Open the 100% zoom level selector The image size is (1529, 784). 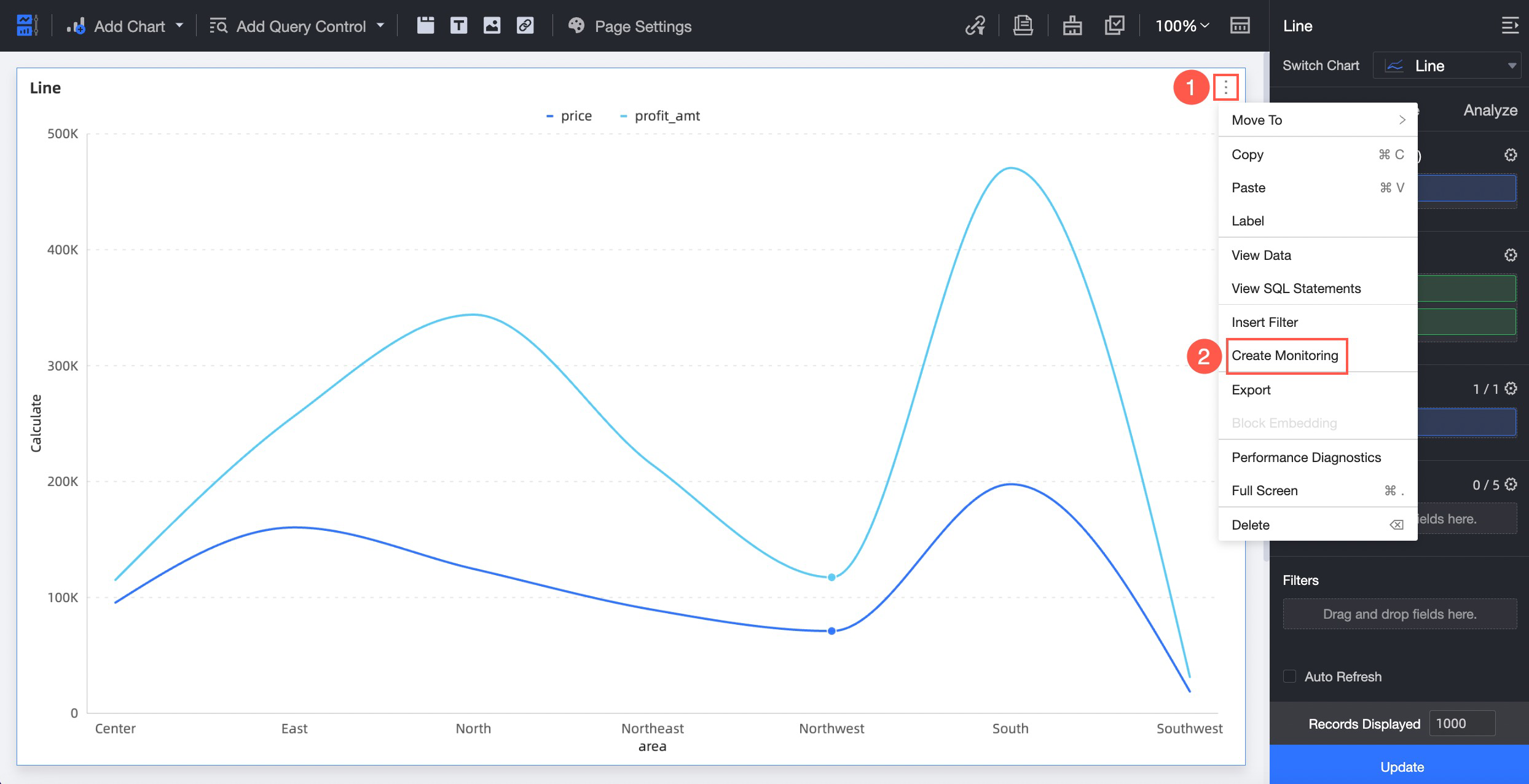pos(1182,26)
